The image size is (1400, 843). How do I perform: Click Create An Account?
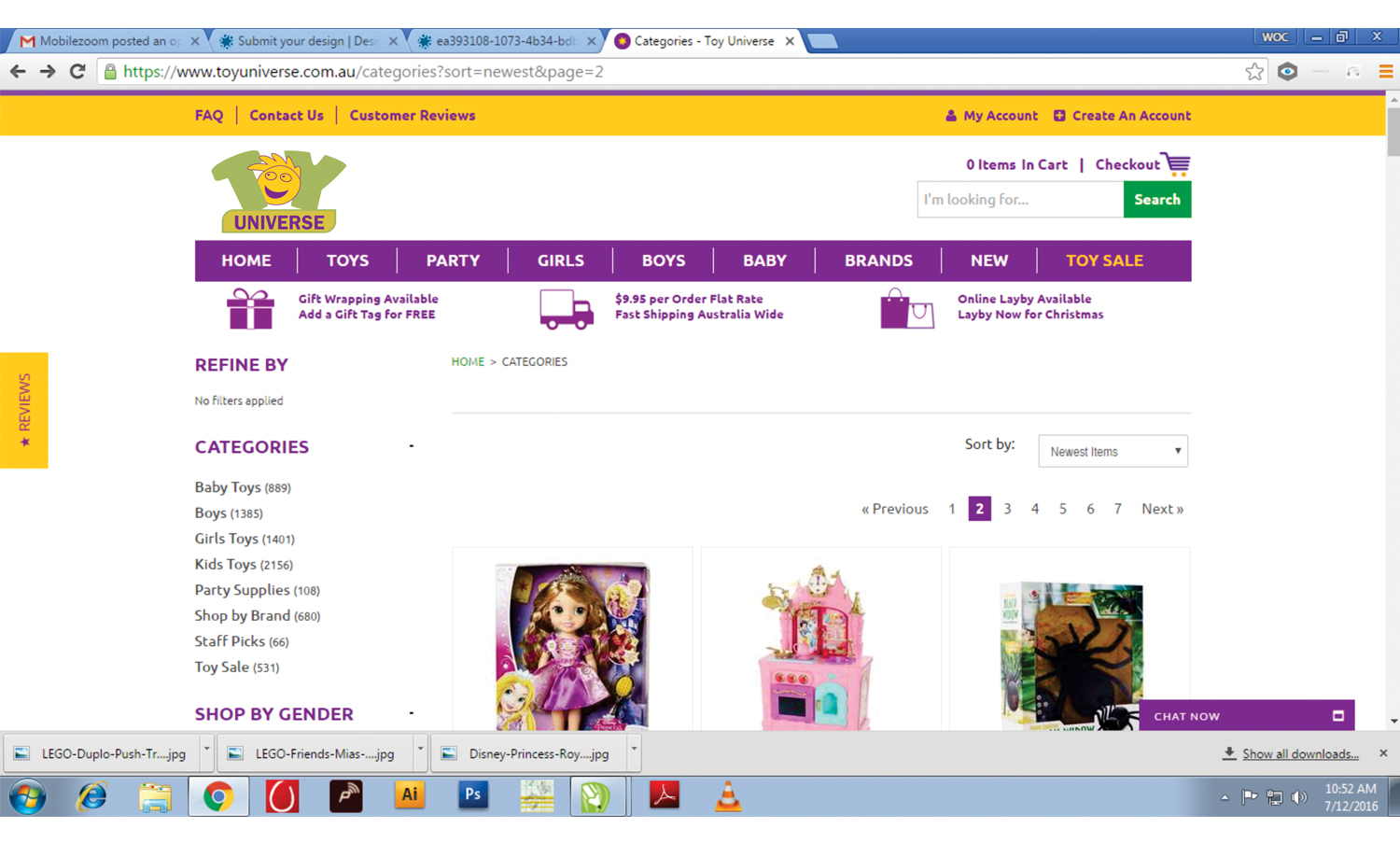(1122, 116)
